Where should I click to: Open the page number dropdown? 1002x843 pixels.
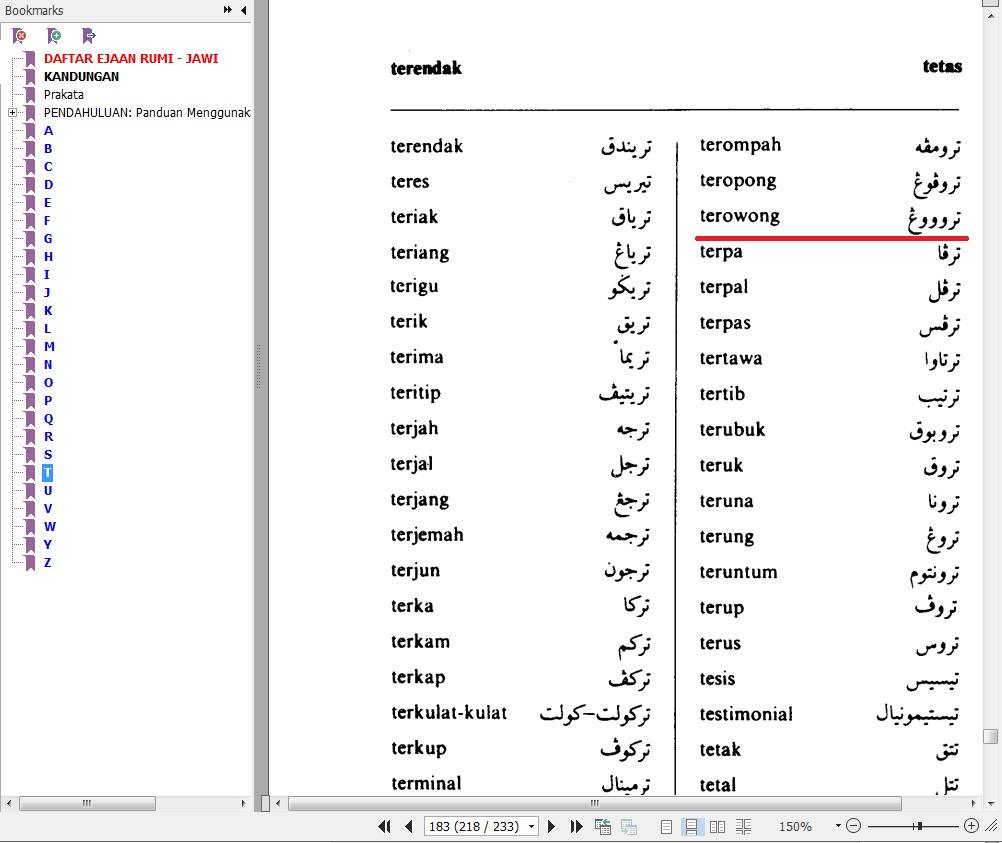[x=531, y=826]
